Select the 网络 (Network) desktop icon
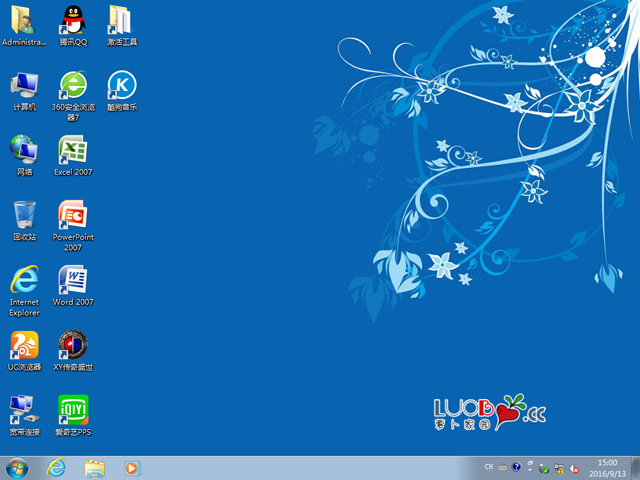 tap(24, 156)
